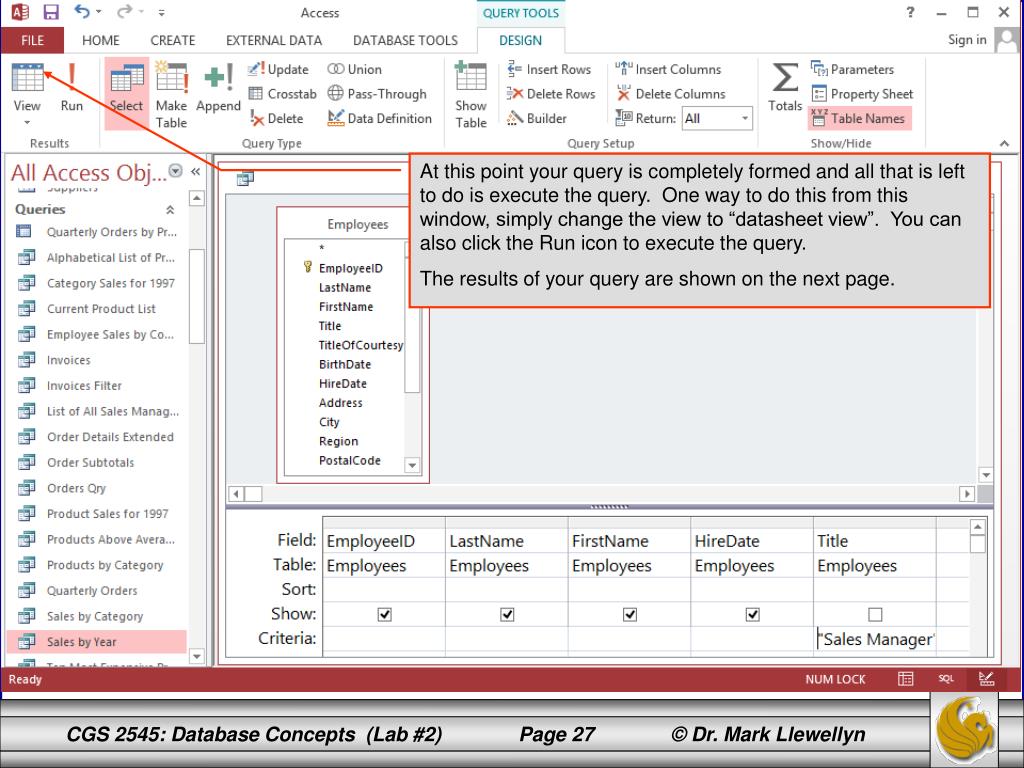The width and height of the screenshot is (1024, 768).
Task: Click Insert Columns in Query Setup
Action: point(668,69)
